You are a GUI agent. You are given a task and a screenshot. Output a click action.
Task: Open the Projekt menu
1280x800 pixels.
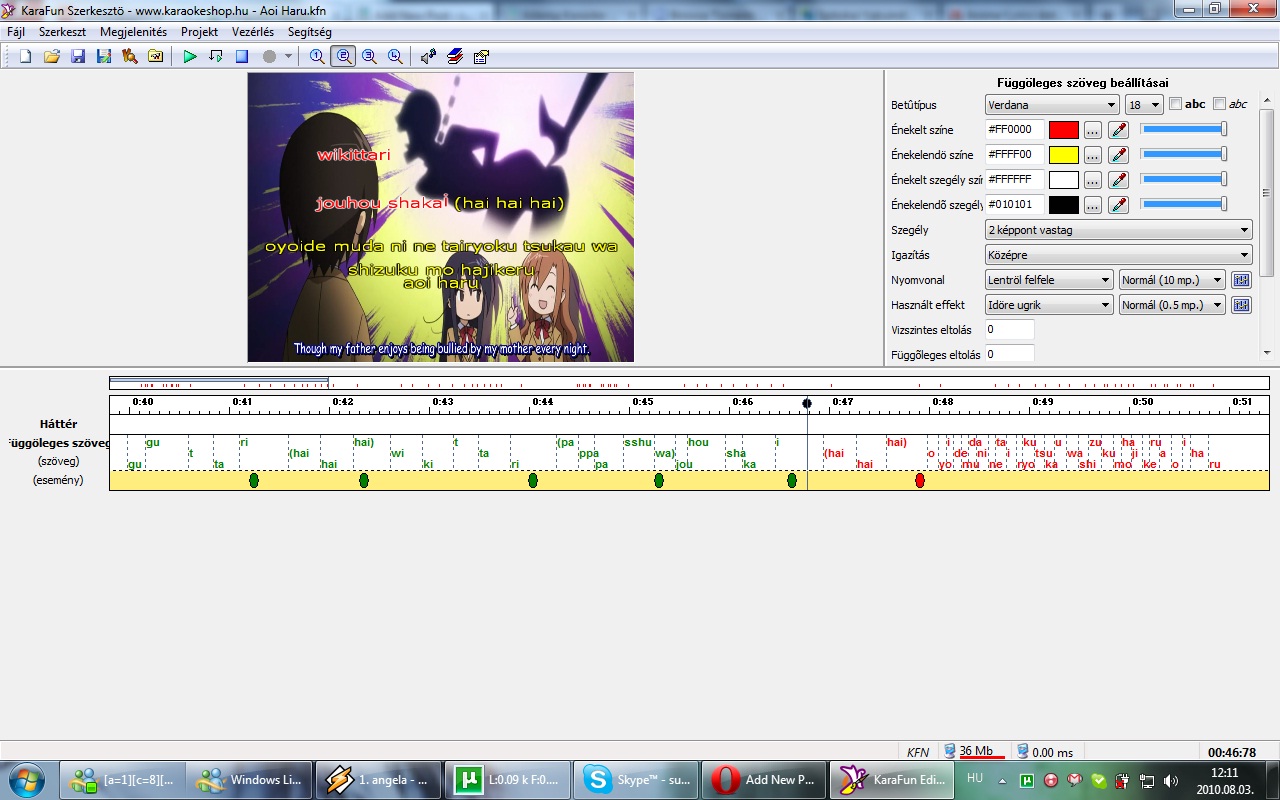(199, 32)
